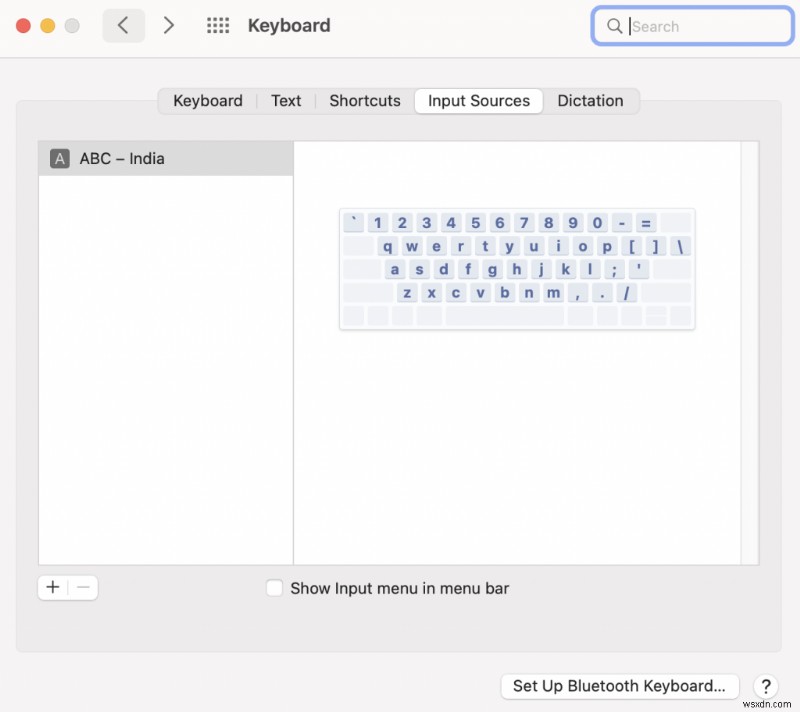
Task: Open help via the question mark icon
Action: click(766, 687)
